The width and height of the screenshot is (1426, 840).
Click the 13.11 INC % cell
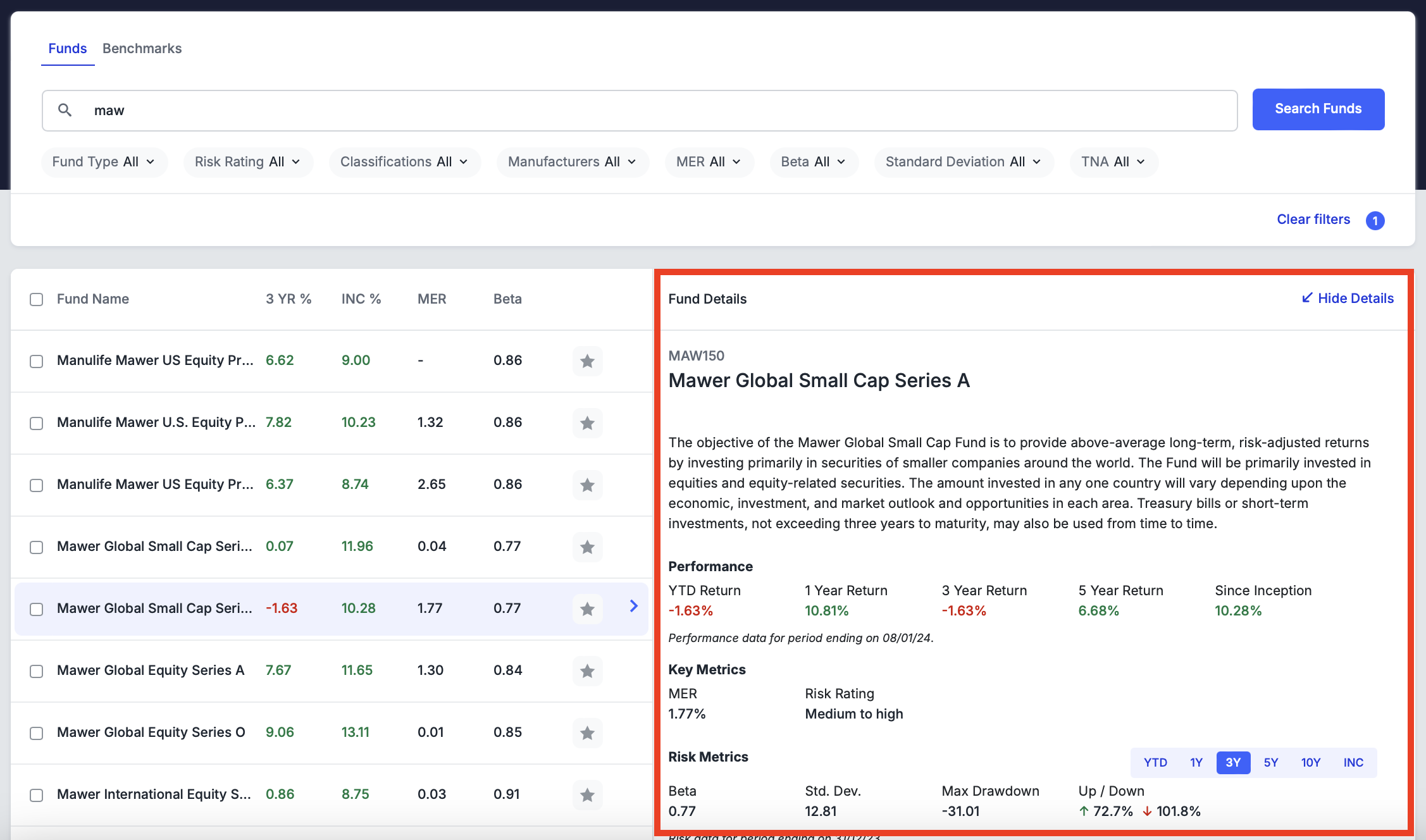click(355, 732)
